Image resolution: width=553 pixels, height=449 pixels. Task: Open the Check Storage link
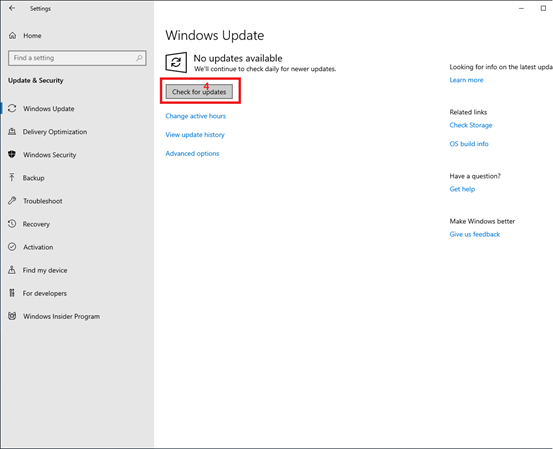coord(471,125)
